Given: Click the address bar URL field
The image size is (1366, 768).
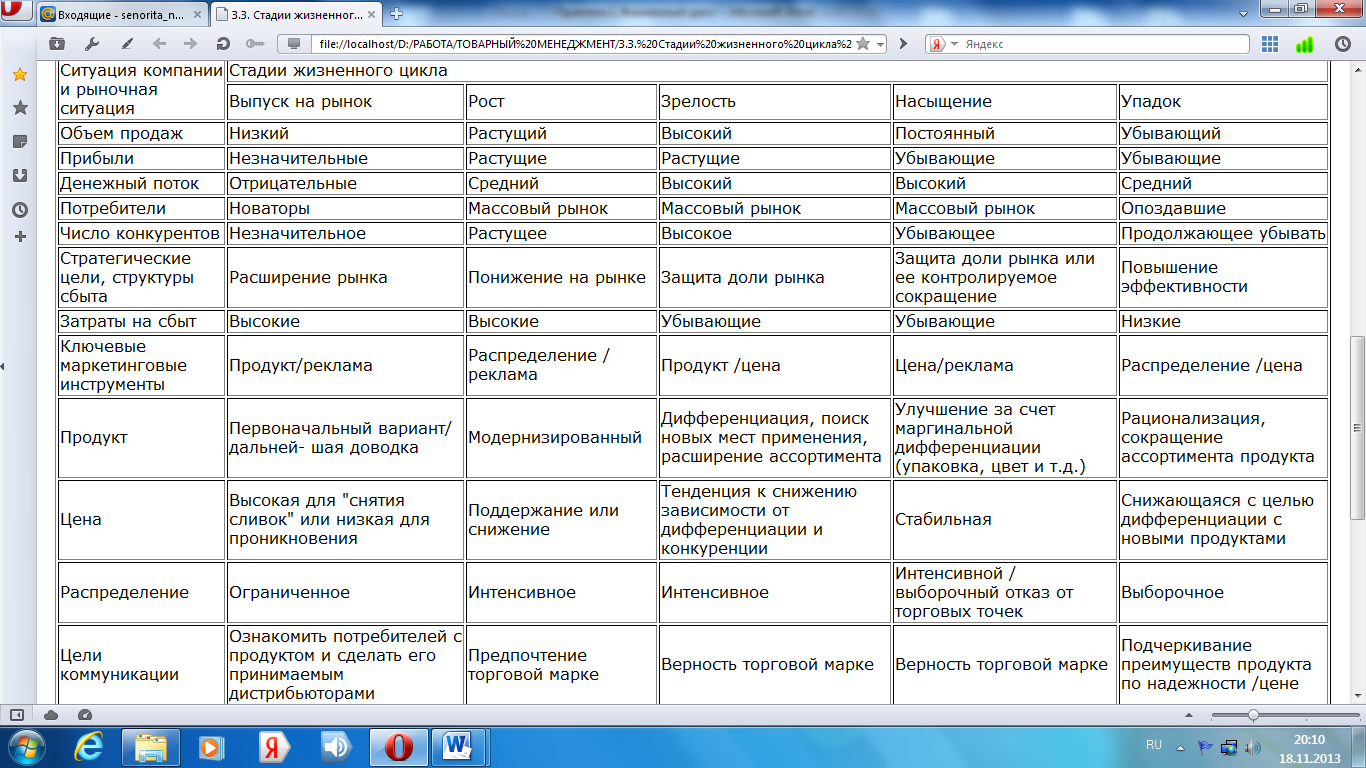Looking at the screenshot, I should [x=586, y=44].
